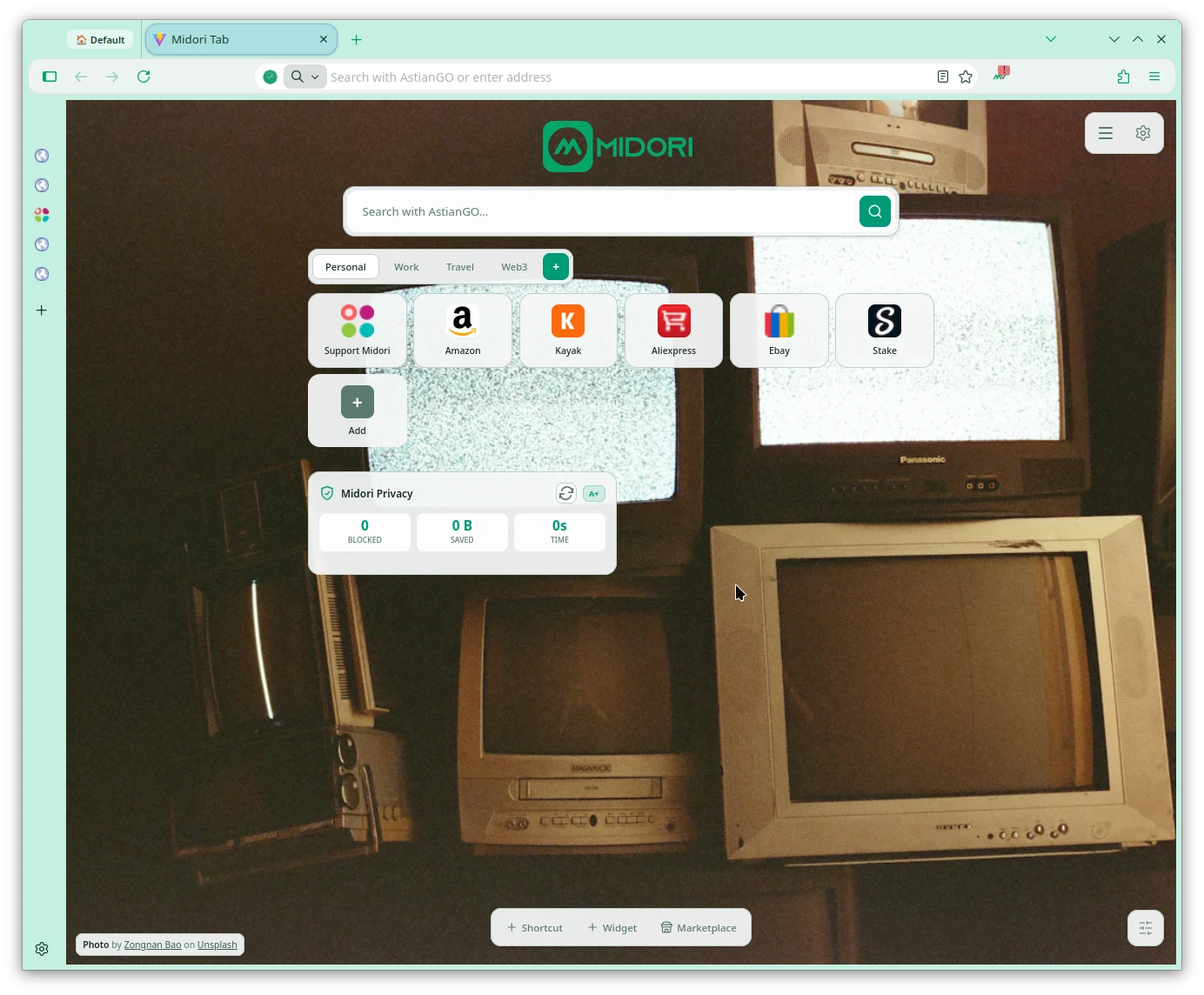Close the Midori Tab
The height and width of the screenshot is (995, 1204).
point(324,39)
